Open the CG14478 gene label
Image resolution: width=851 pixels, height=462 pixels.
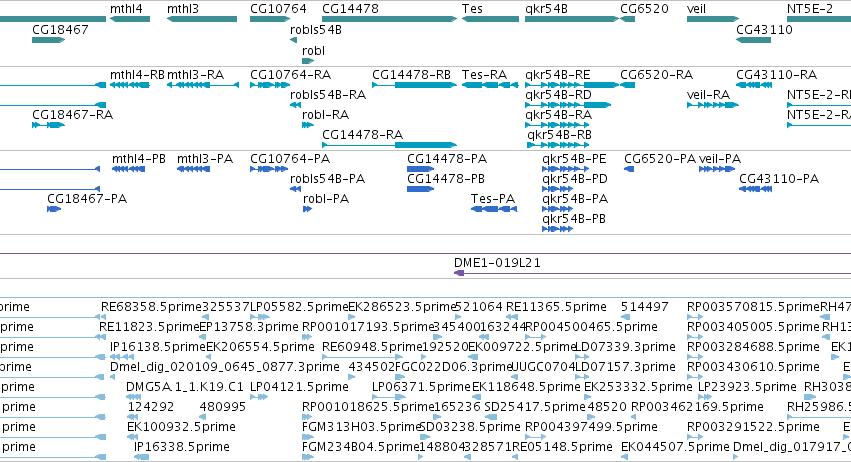point(350,9)
